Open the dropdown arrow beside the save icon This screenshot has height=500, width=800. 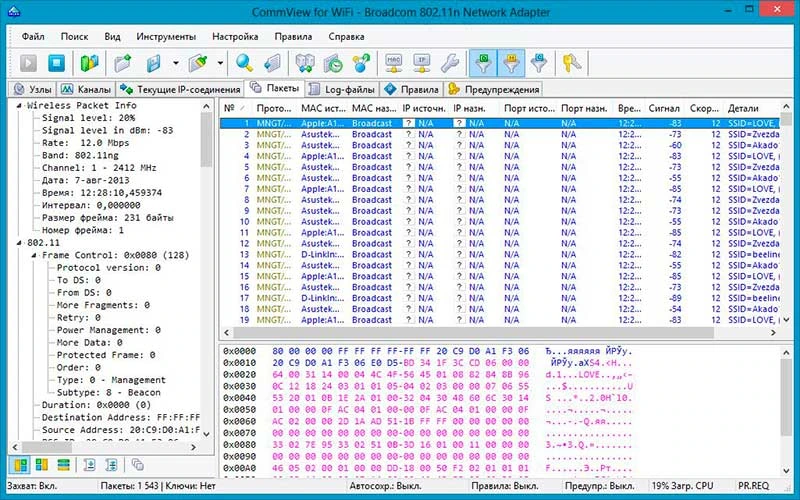176,63
